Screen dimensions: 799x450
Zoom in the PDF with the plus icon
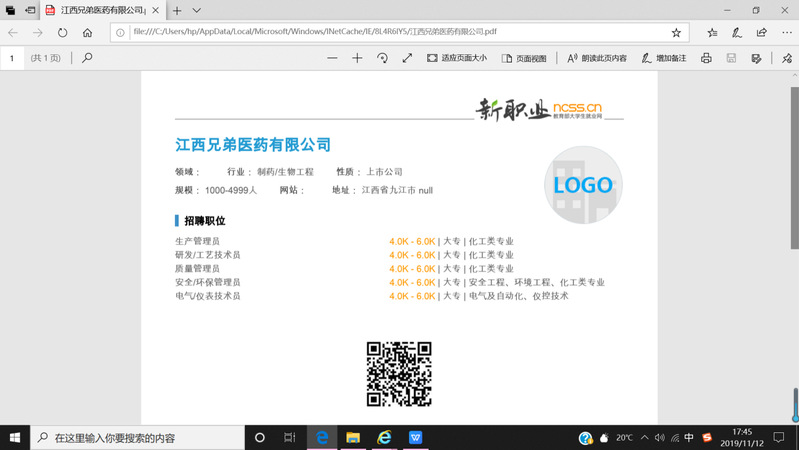tap(357, 58)
